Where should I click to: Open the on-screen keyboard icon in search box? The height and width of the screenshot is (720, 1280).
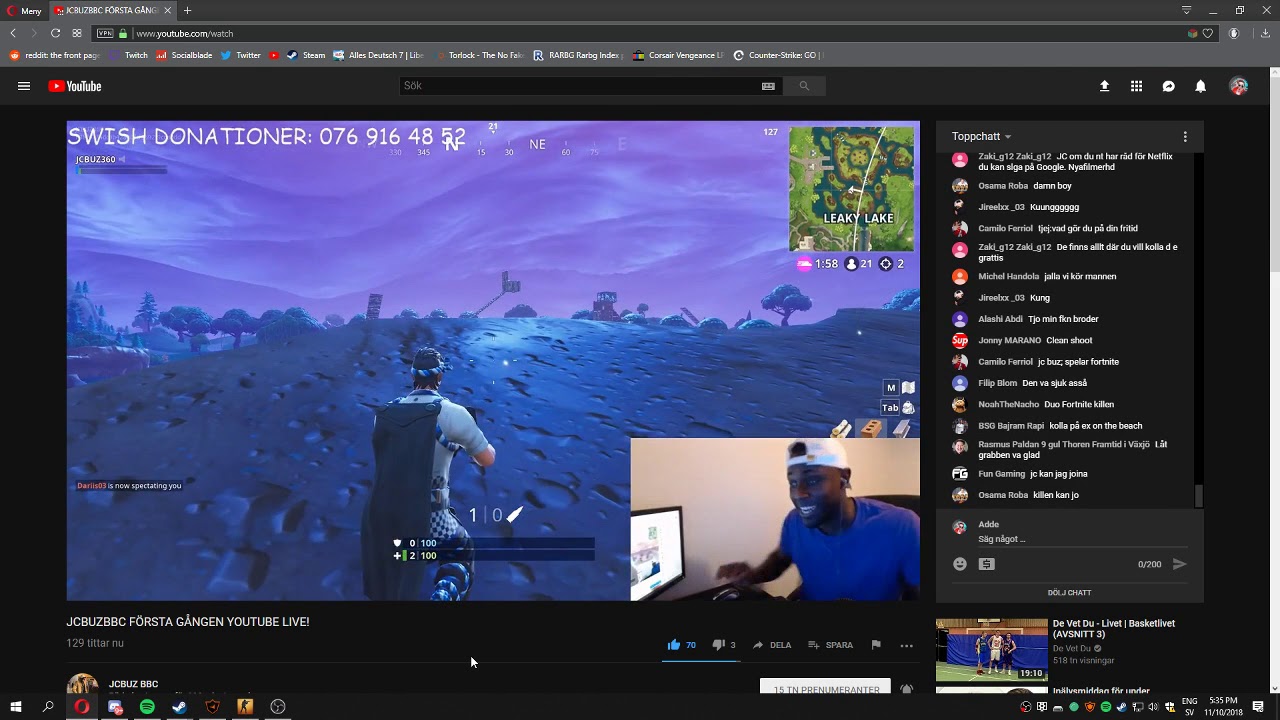click(768, 86)
